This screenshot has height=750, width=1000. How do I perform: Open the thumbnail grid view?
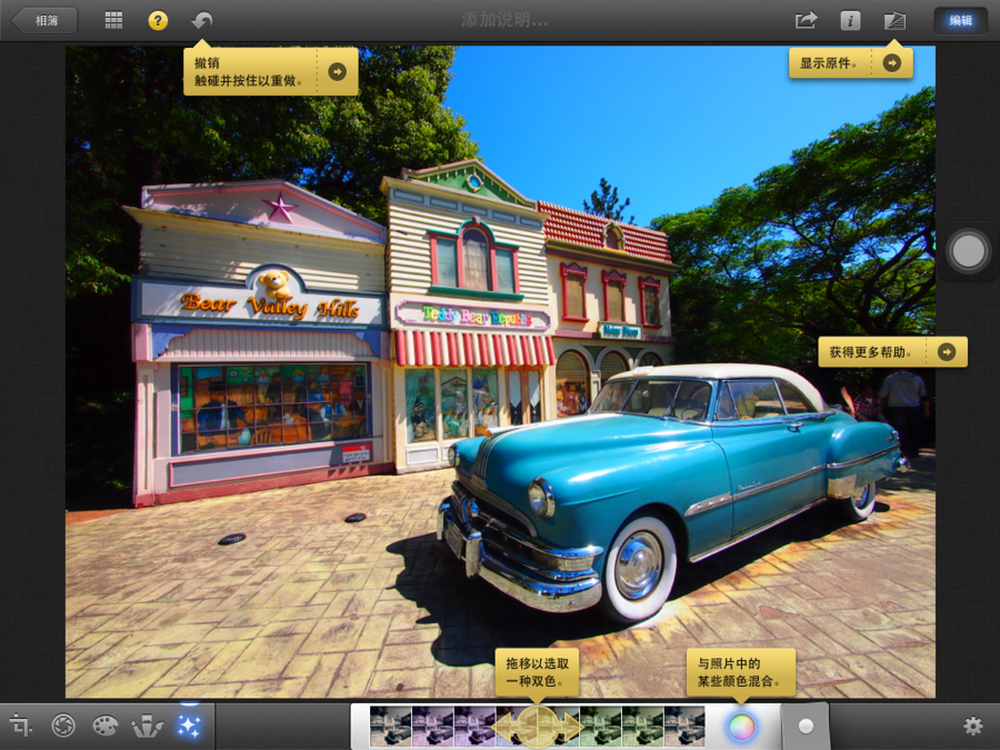click(114, 20)
